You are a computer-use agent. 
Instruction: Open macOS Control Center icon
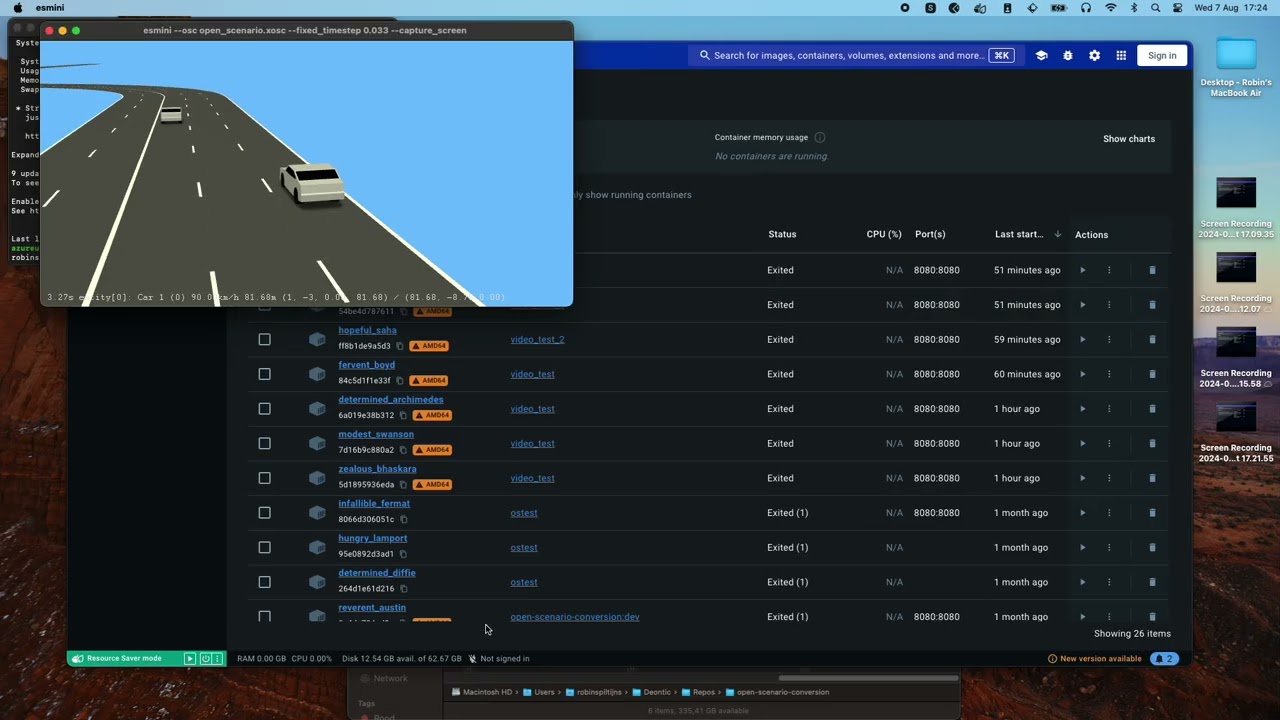tap(1178, 7)
